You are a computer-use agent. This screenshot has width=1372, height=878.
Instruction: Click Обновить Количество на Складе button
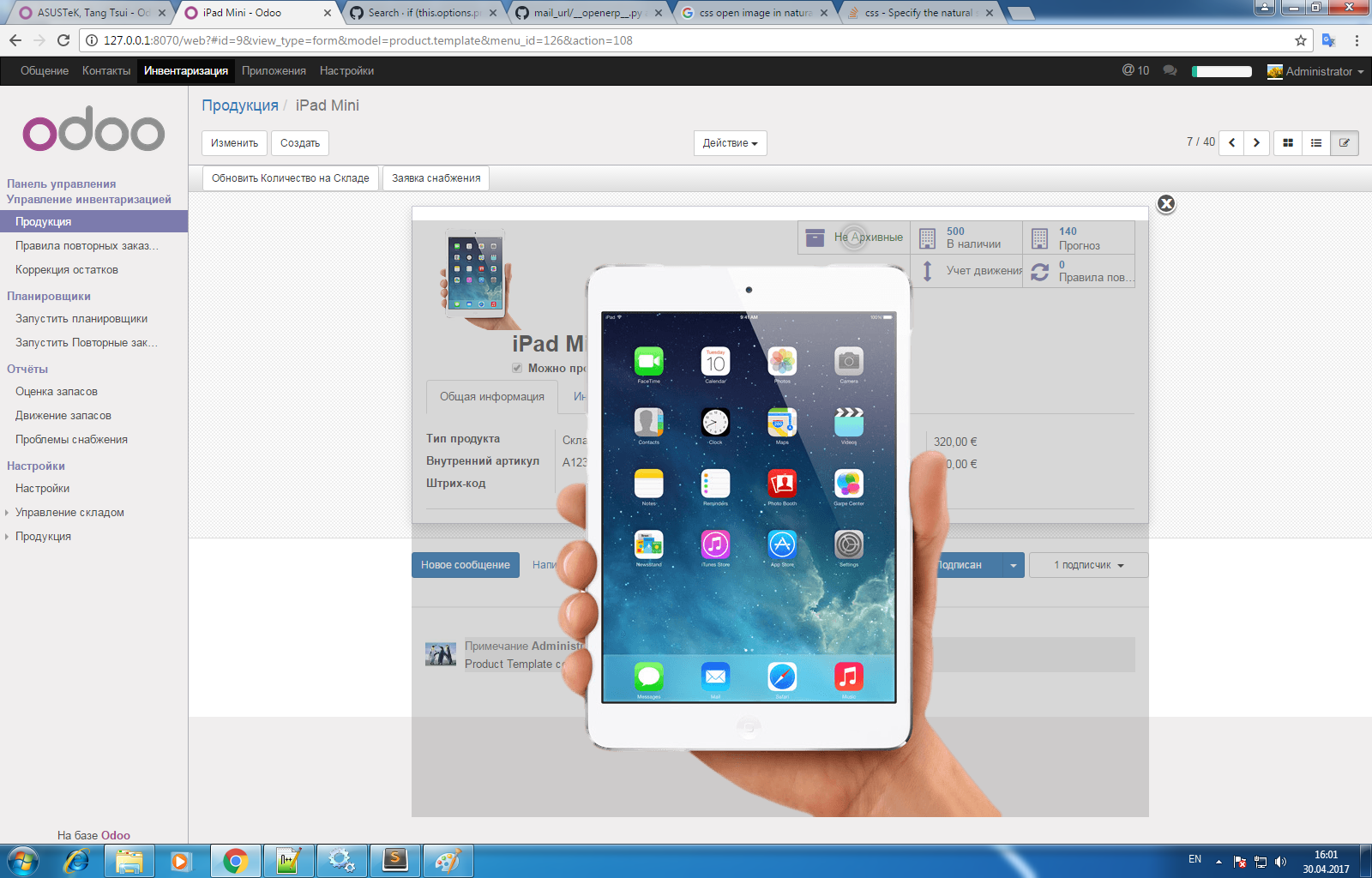290,178
